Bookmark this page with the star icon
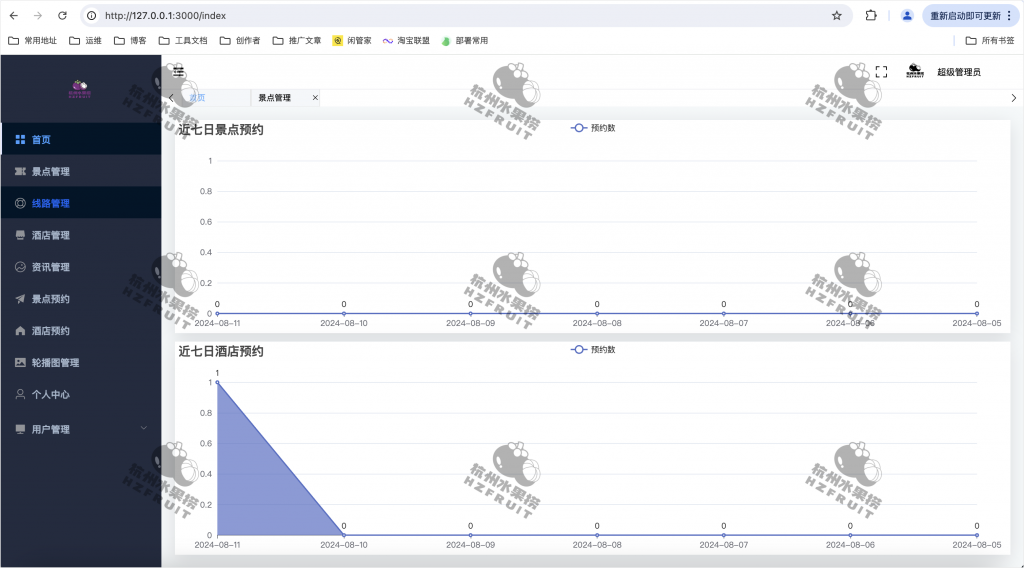 click(x=836, y=16)
